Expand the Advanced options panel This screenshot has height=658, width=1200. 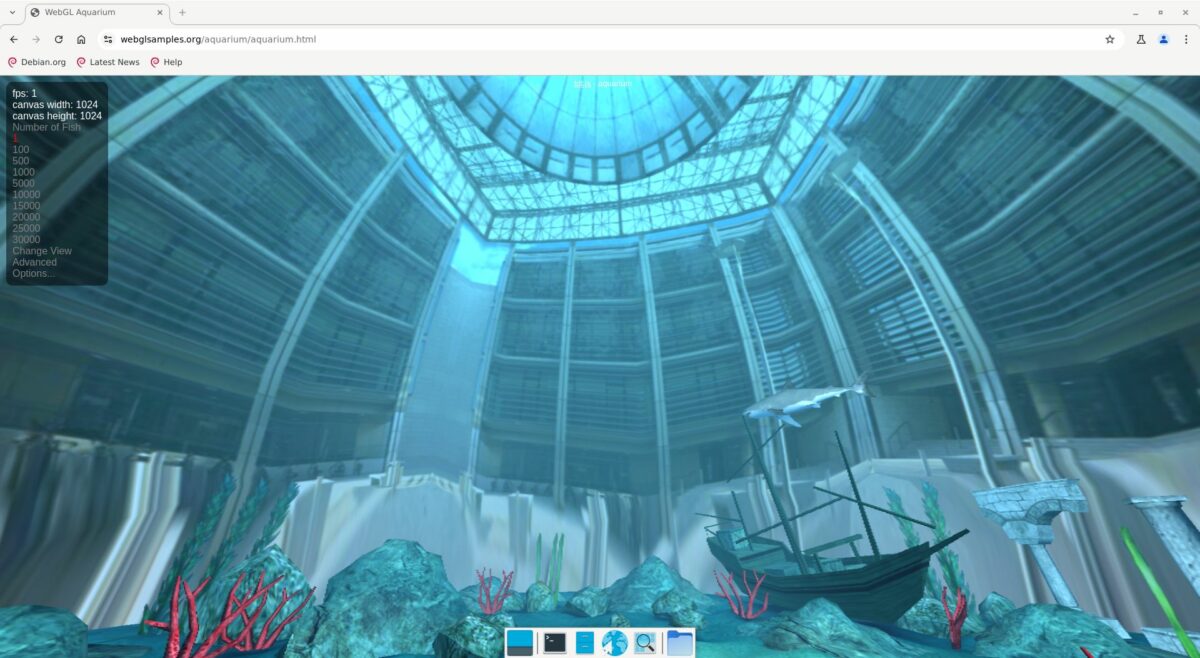34,262
